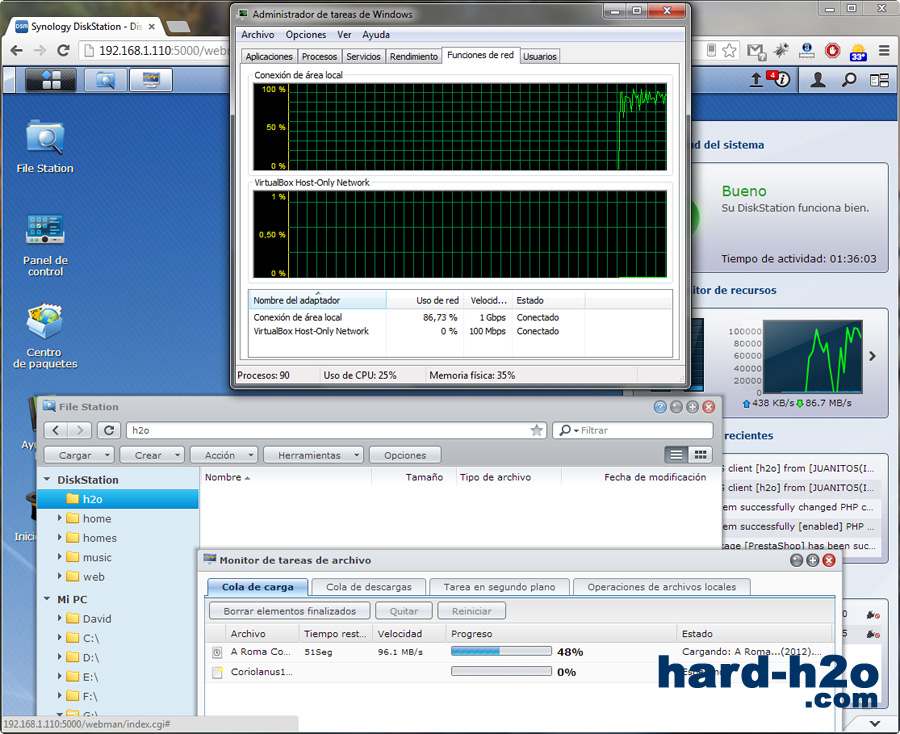Sort by Nombre del adaptador column
This screenshot has width=900, height=734.
tap(317, 300)
